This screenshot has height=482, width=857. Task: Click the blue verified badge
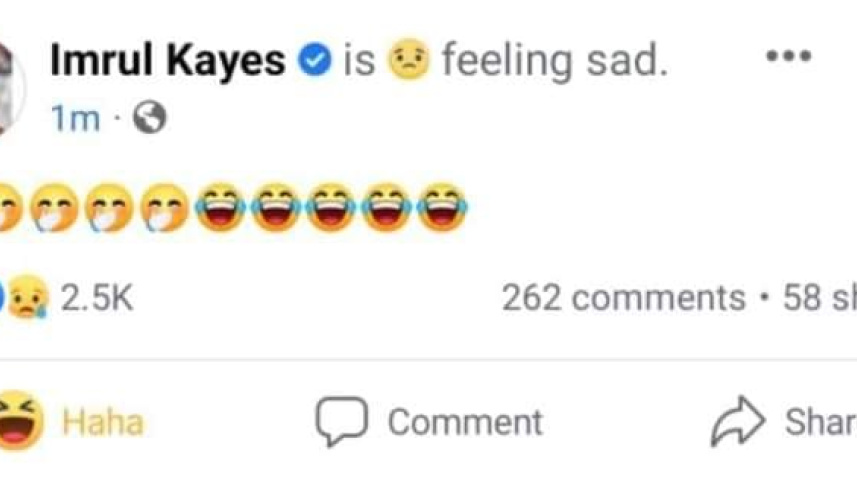(x=315, y=62)
